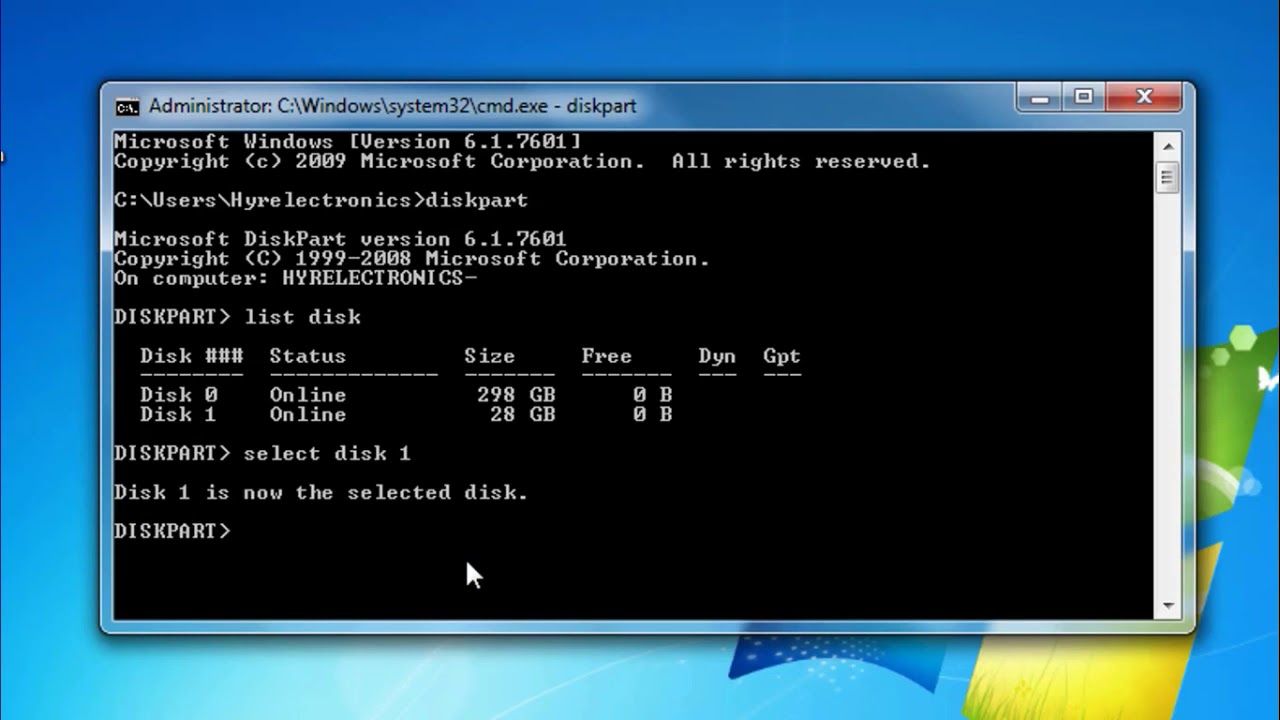Click the 'Microsoft DiskPart version 6.1.7601' line

(340, 239)
